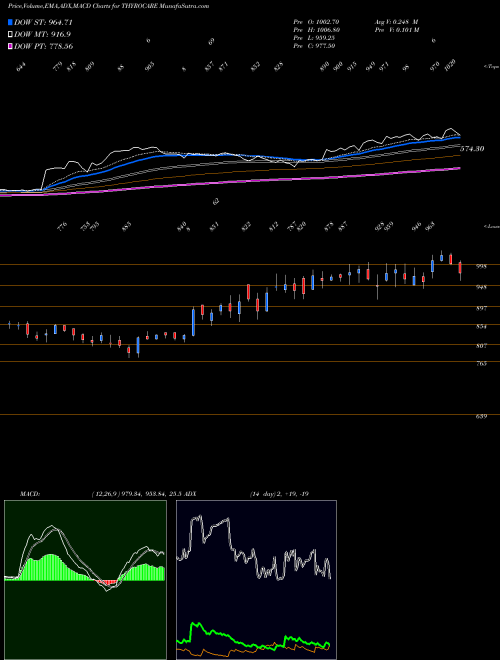Click the 765 price axis label

(481, 363)
